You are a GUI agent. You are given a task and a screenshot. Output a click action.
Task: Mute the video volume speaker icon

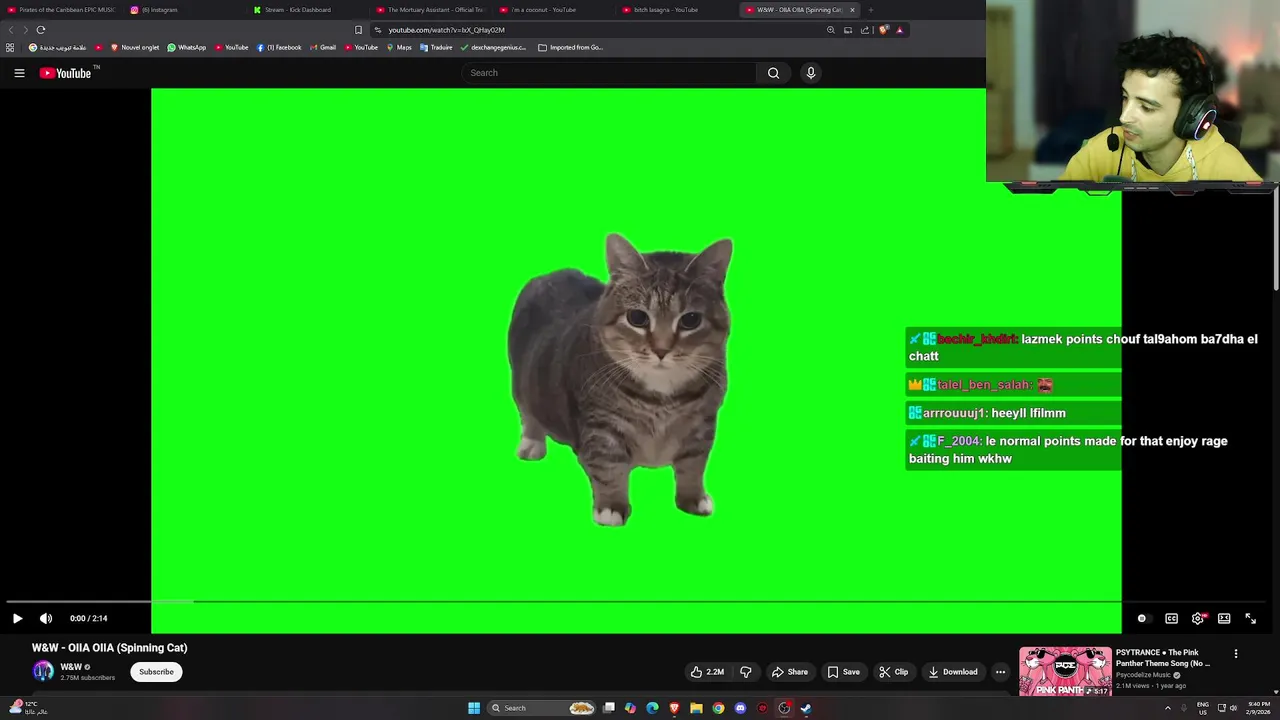(x=46, y=618)
